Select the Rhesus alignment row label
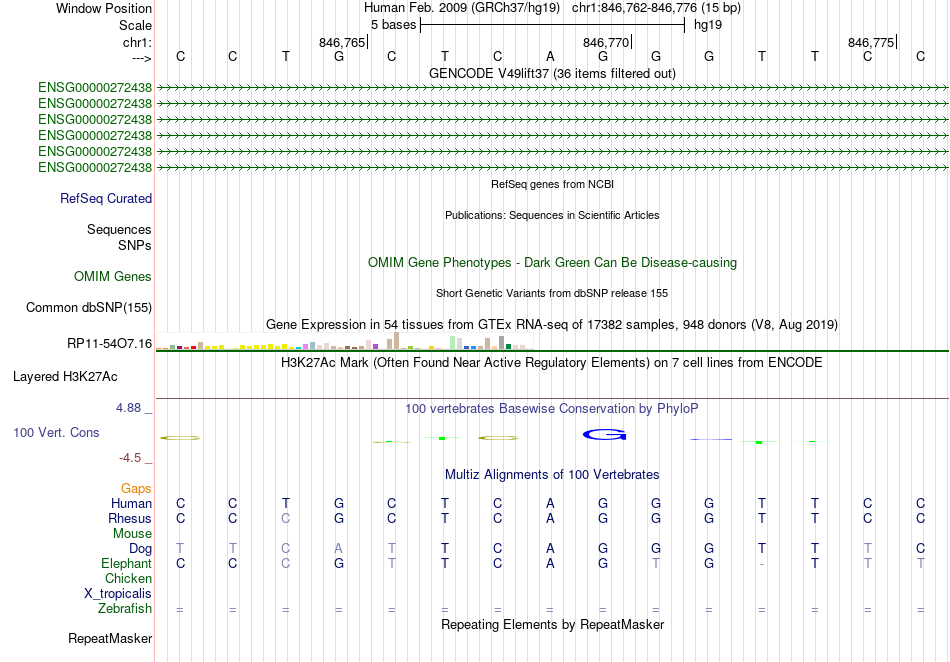Viewport: 950px width, 662px height. [x=130, y=518]
